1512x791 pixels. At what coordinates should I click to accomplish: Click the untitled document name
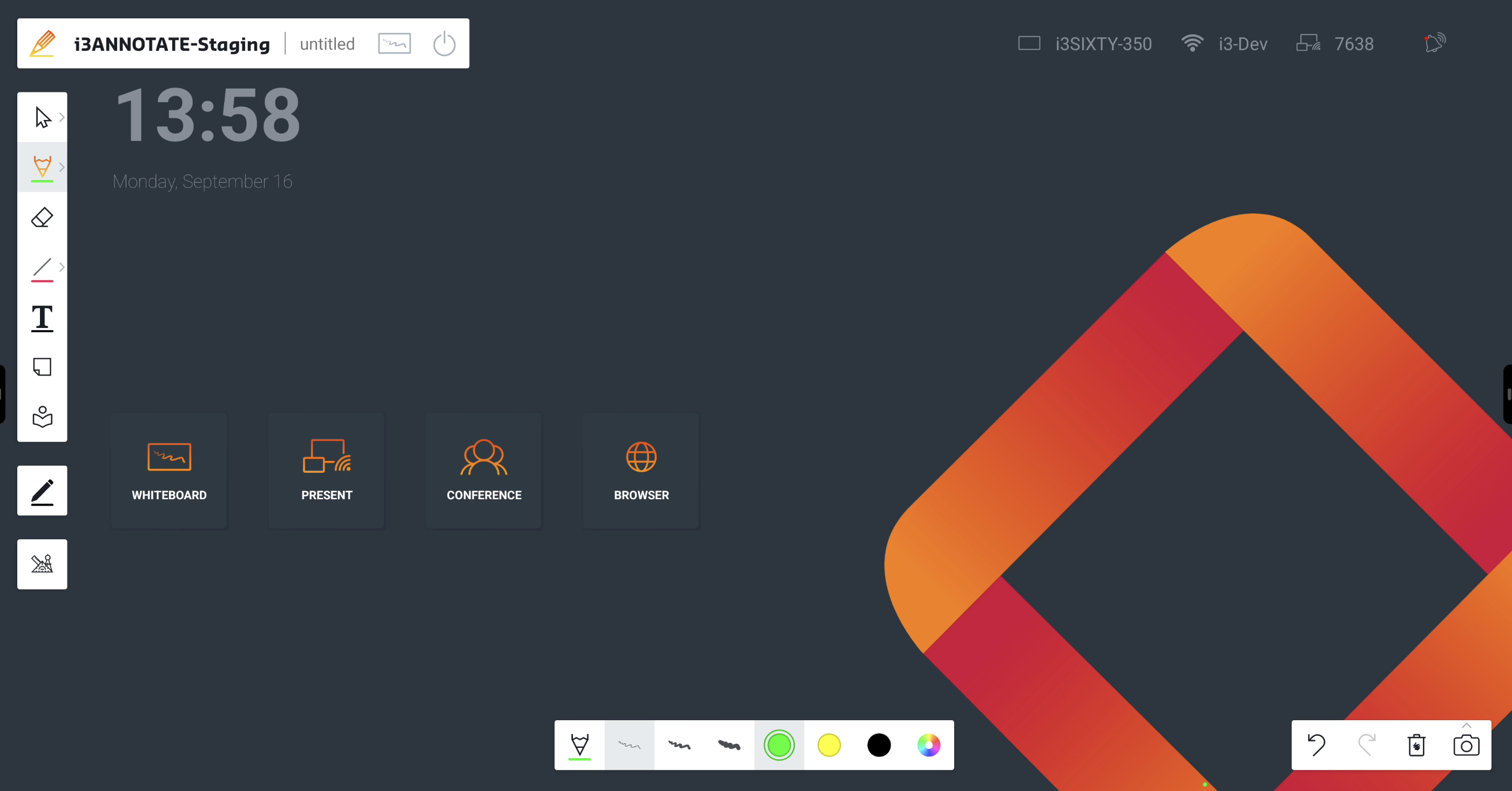pyautogui.click(x=327, y=44)
